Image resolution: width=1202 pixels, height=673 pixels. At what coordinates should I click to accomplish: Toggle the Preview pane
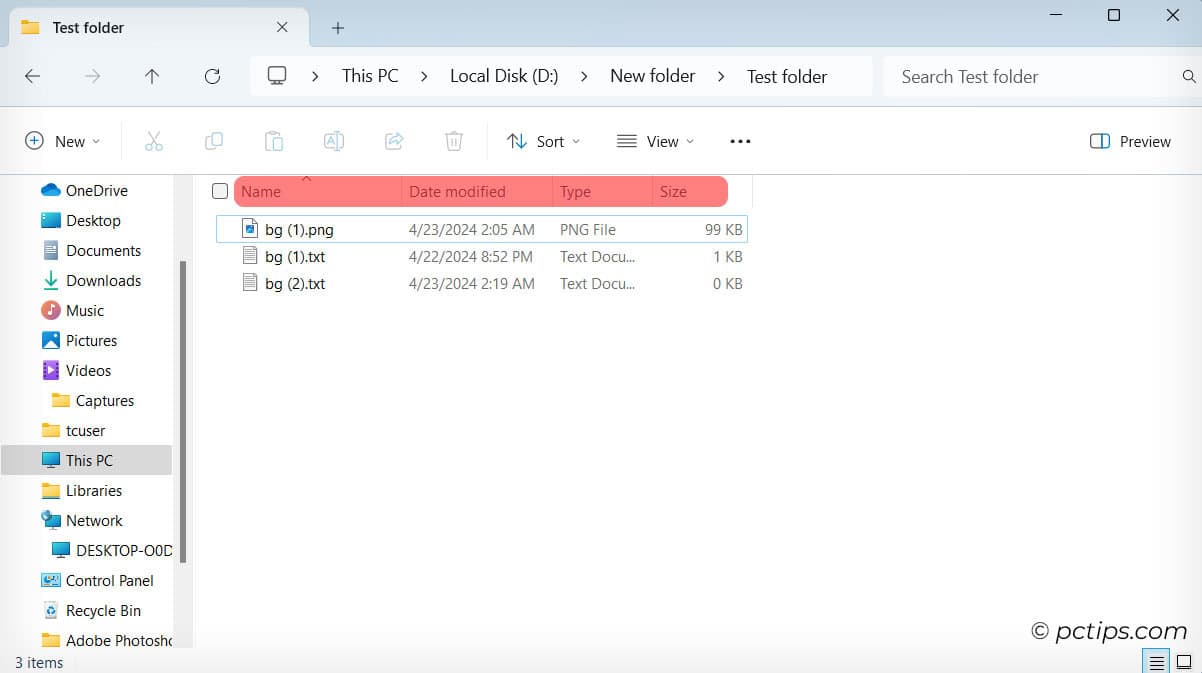click(x=1130, y=141)
